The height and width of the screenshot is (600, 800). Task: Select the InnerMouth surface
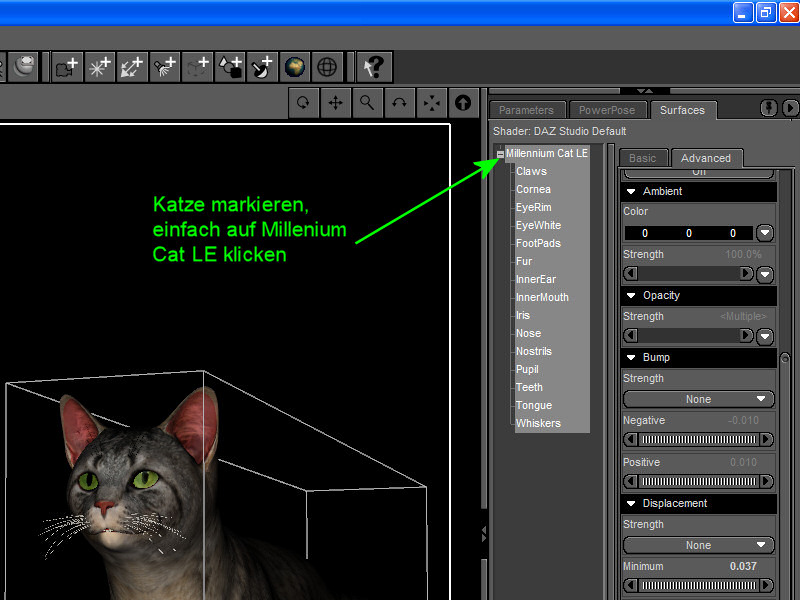pyautogui.click(x=542, y=297)
